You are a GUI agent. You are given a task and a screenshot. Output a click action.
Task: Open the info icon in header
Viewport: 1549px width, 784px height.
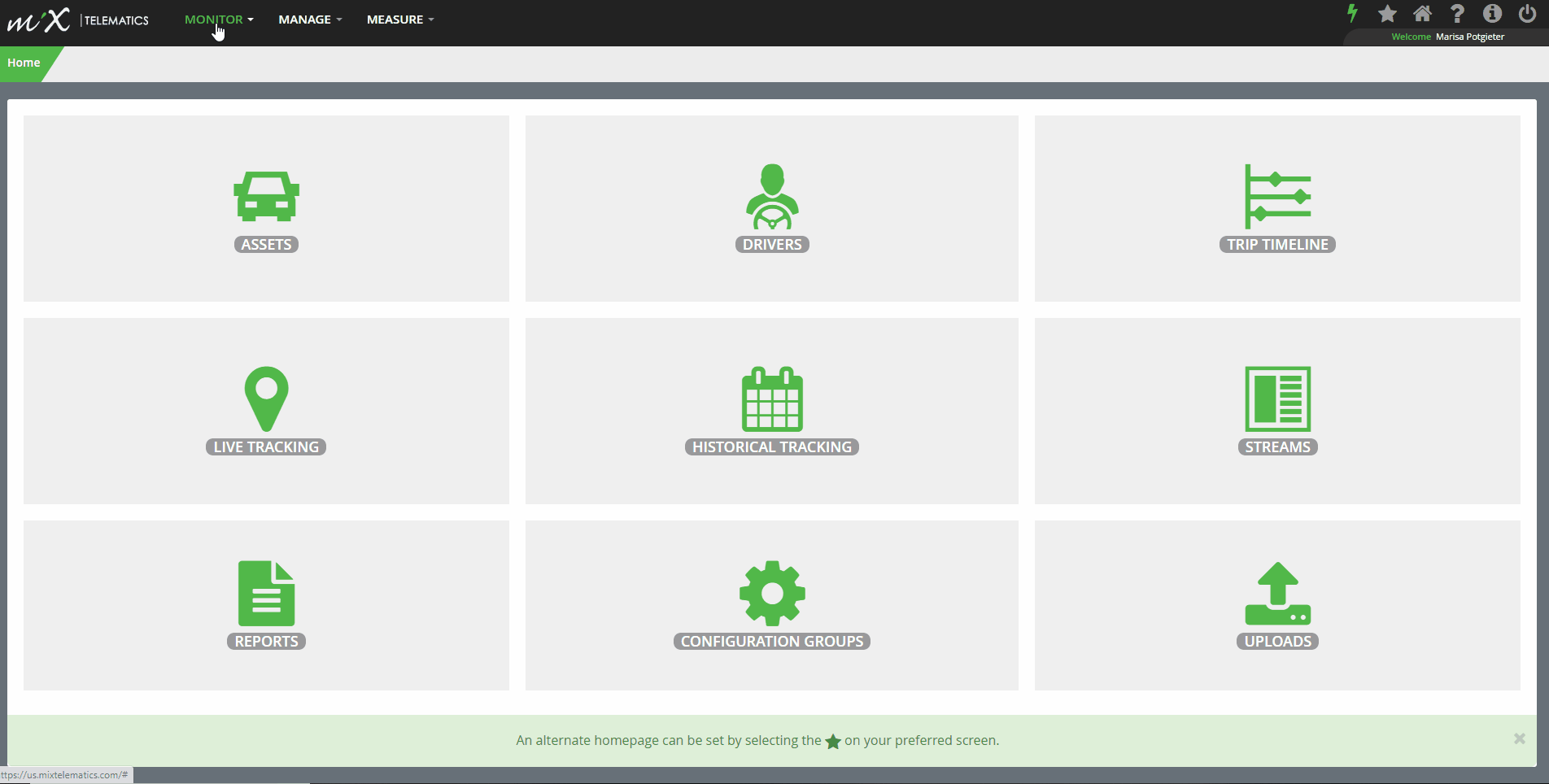point(1492,13)
